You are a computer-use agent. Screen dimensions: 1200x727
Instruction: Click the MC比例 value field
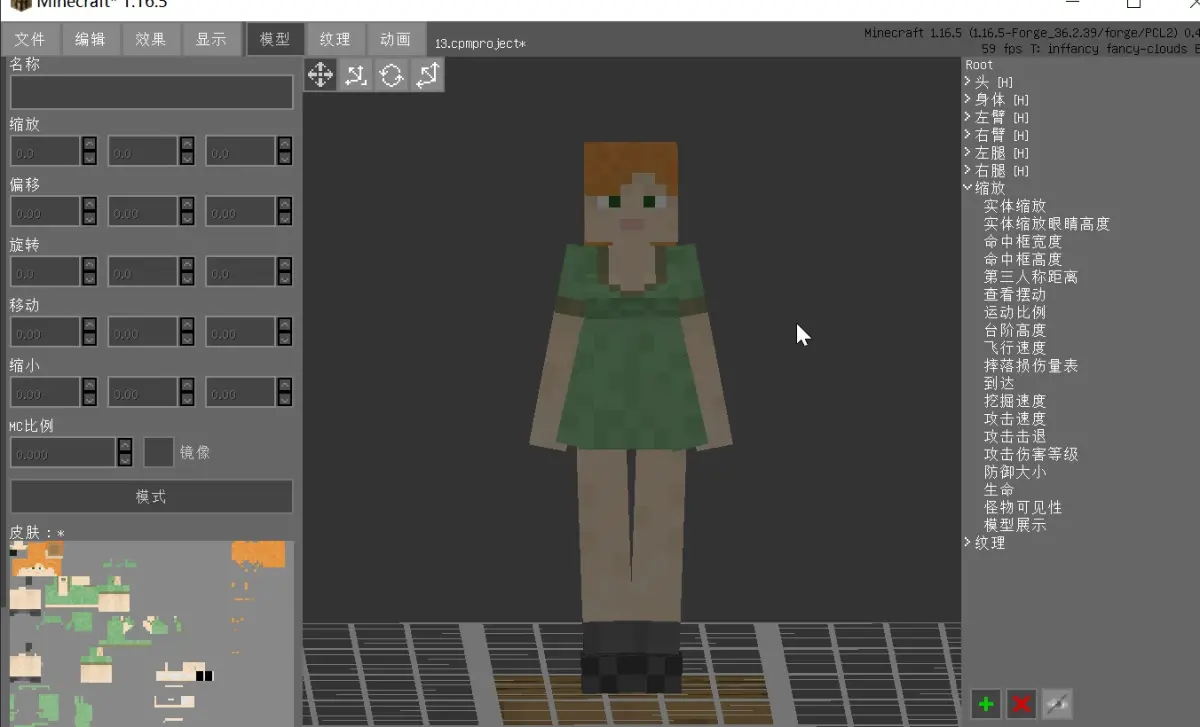point(63,452)
